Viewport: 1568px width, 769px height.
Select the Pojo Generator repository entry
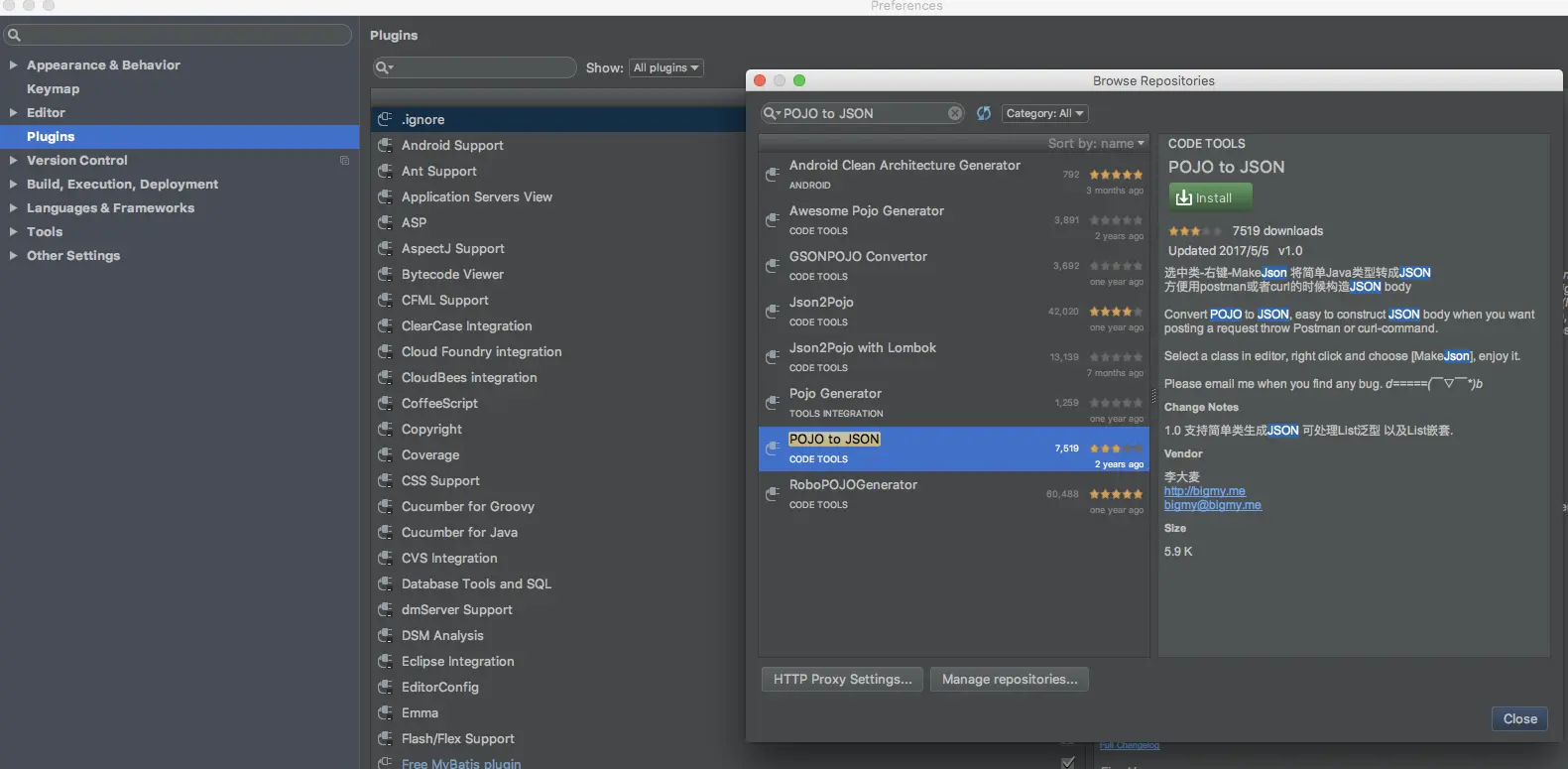(x=954, y=403)
